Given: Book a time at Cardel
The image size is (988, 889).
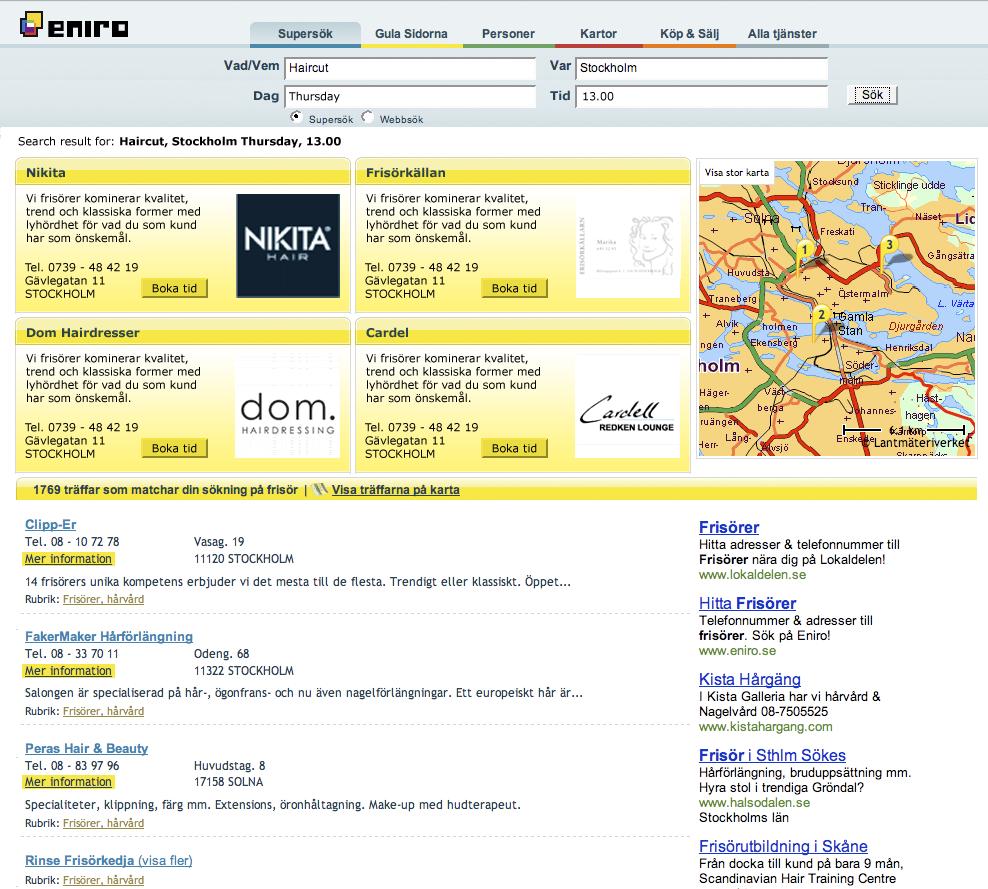Looking at the screenshot, I should [x=514, y=448].
